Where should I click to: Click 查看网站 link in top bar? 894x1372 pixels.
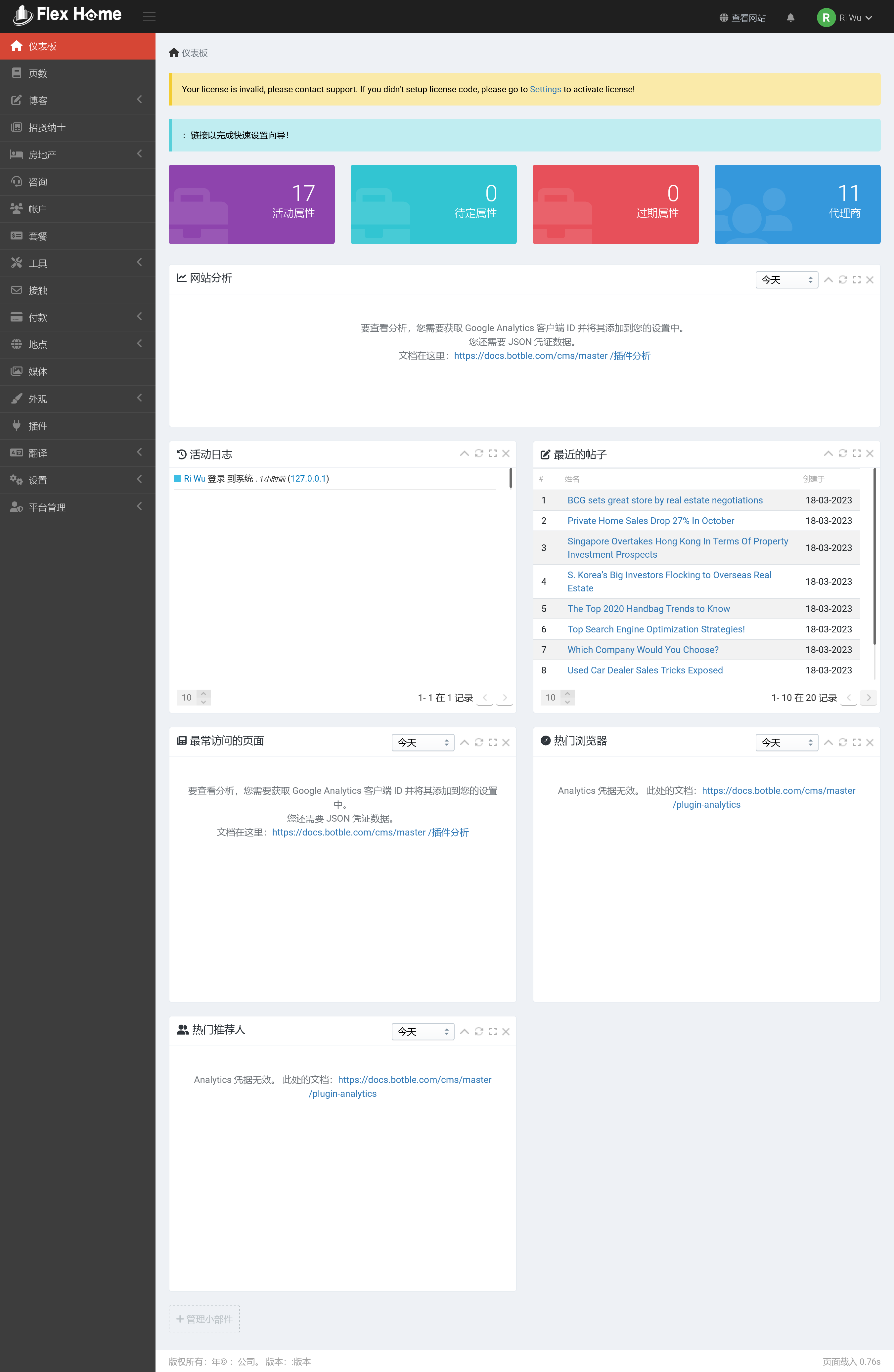742,18
